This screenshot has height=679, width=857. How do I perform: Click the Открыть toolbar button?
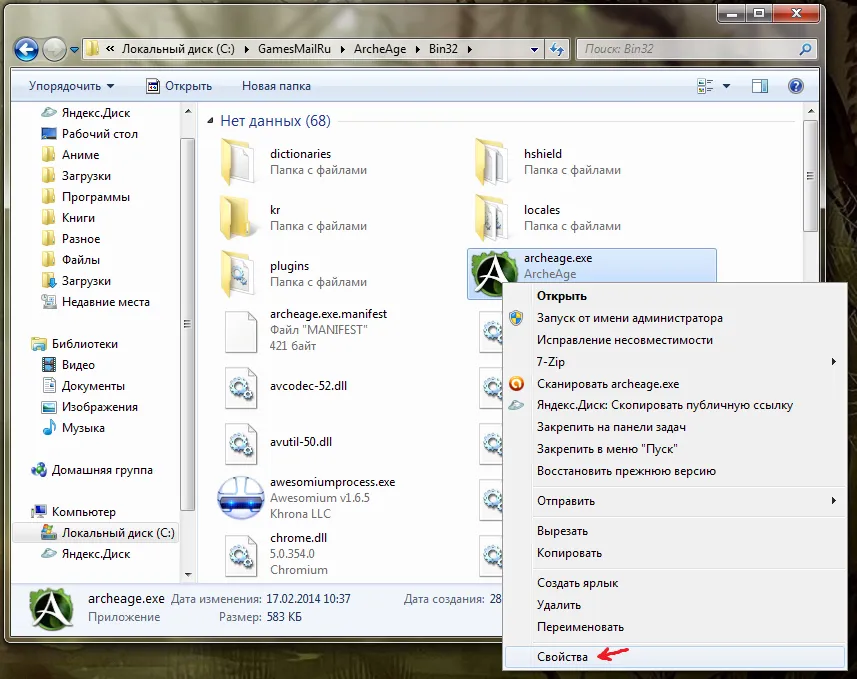click(x=179, y=87)
